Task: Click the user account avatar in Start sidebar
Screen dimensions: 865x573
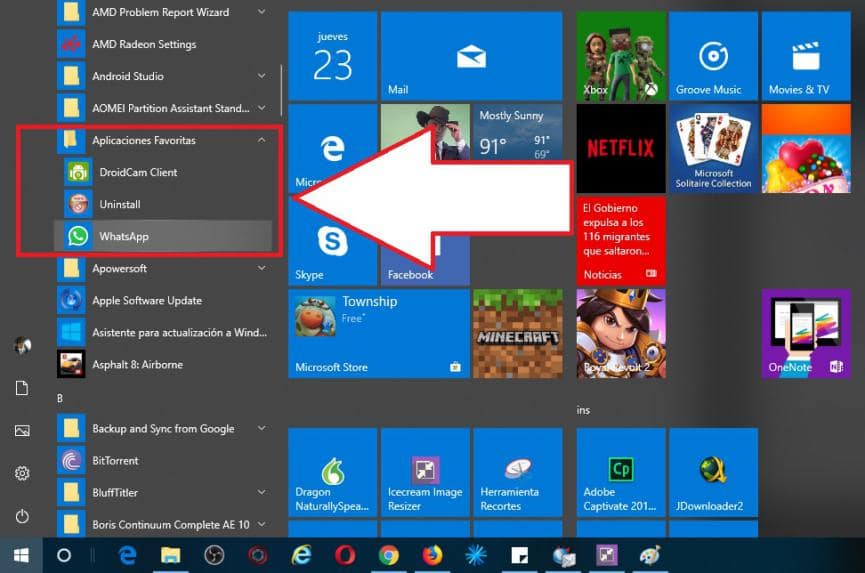Action: [x=22, y=345]
